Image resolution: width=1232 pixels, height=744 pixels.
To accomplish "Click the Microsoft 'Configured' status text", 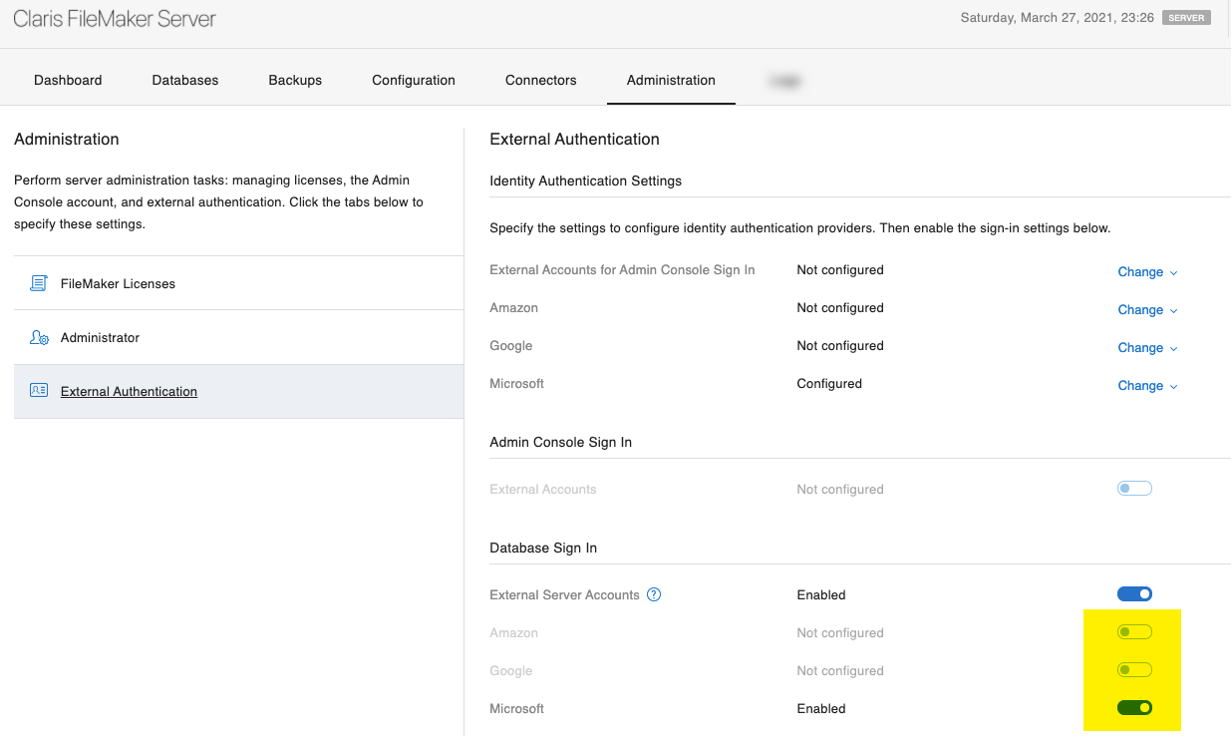I will (829, 384).
